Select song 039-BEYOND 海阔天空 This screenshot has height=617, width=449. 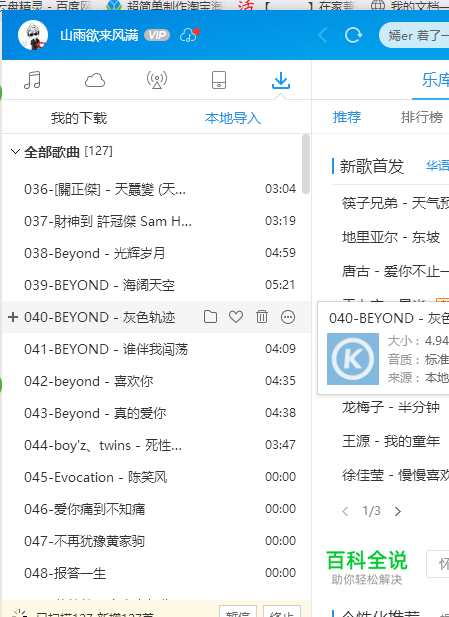(157, 285)
